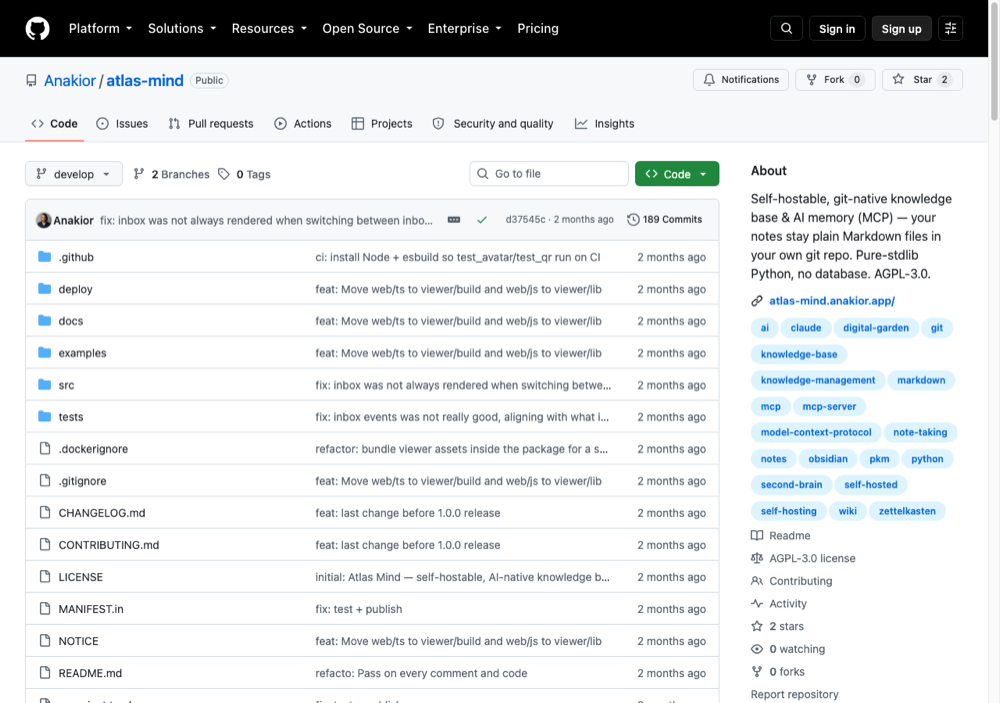View the green check status details

(x=482, y=219)
